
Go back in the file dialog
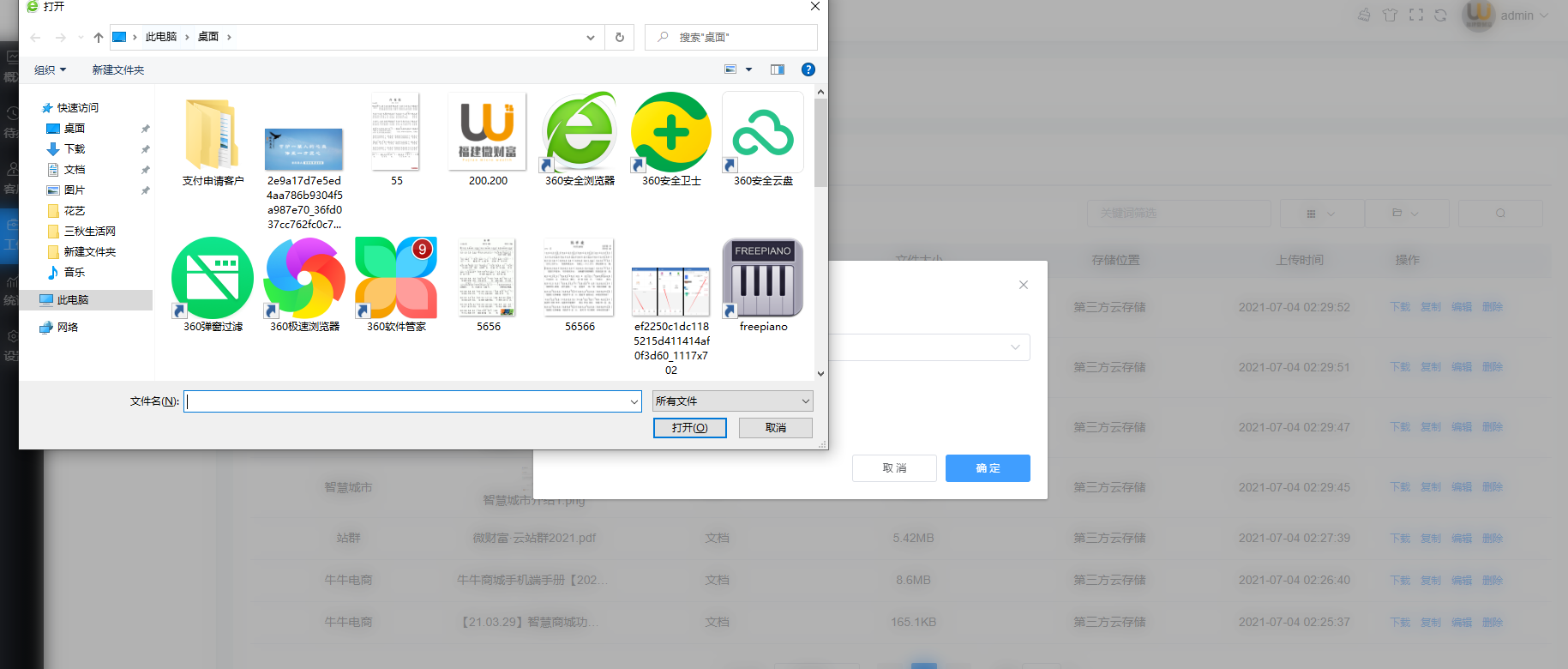click(35, 37)
